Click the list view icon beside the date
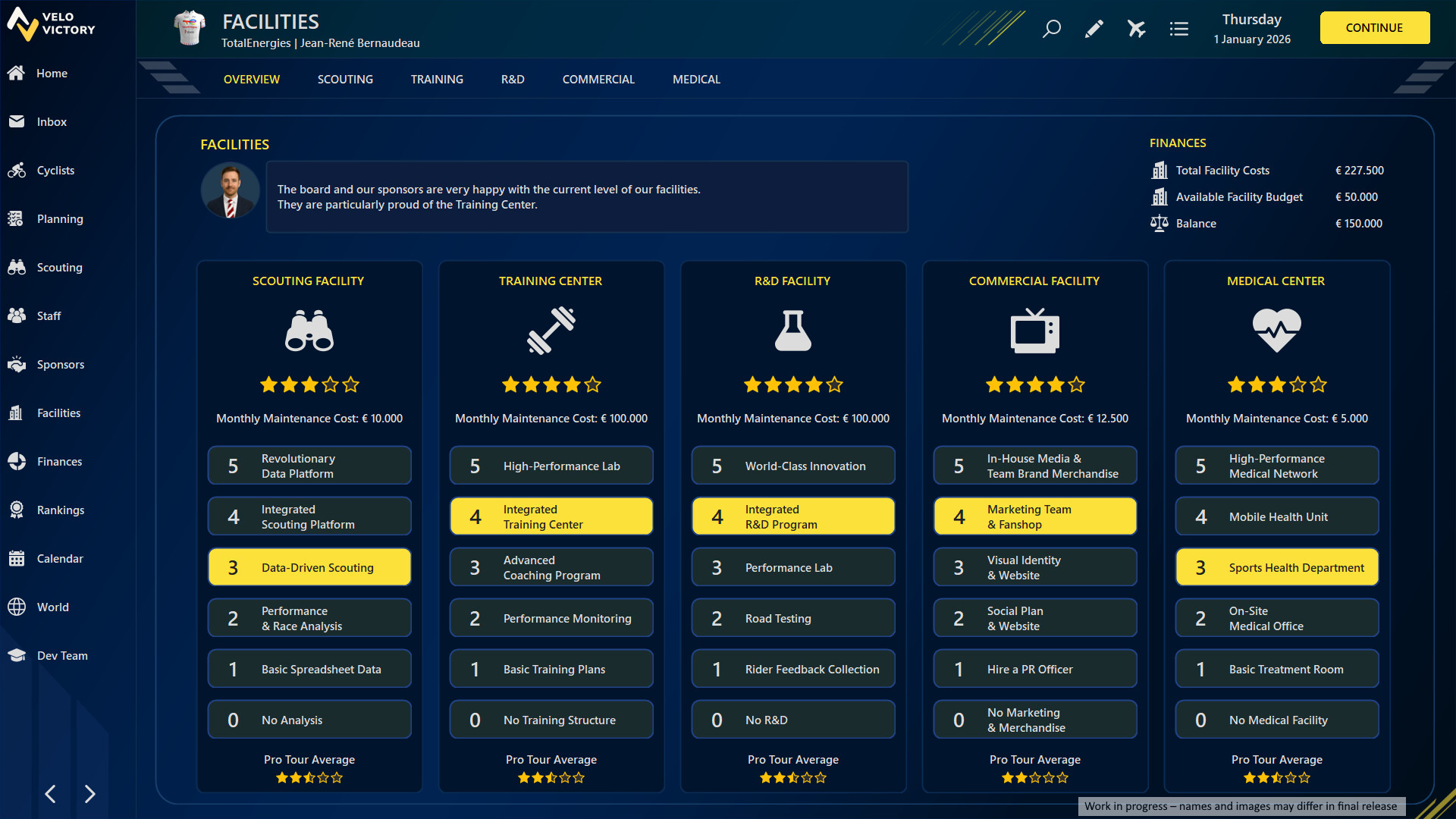The height and width of the screenshot is (819, 1456). [1178, 29]
